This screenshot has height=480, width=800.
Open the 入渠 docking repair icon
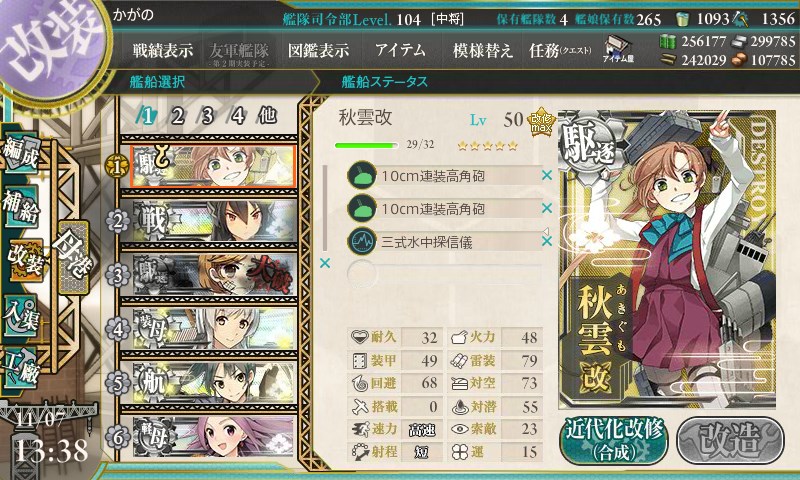21,316
